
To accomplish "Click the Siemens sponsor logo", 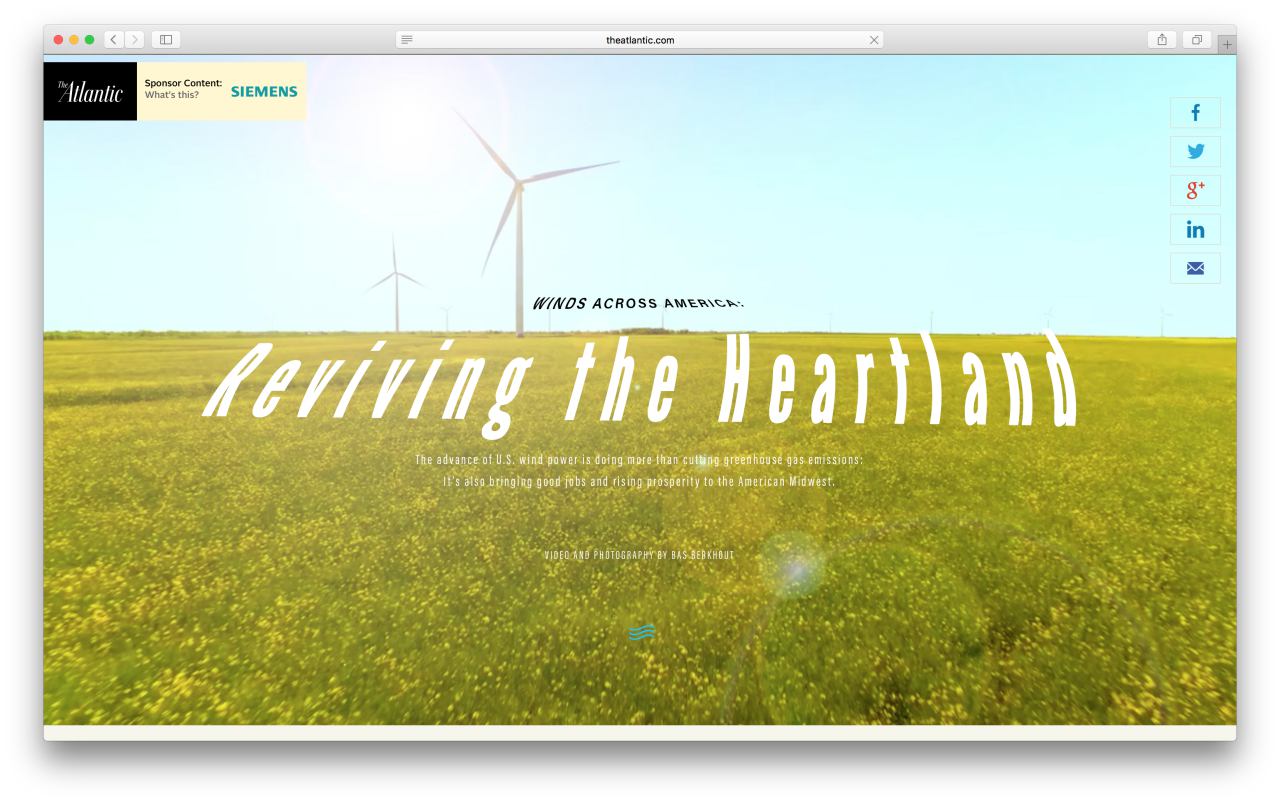I will click(x=264, y=92).
